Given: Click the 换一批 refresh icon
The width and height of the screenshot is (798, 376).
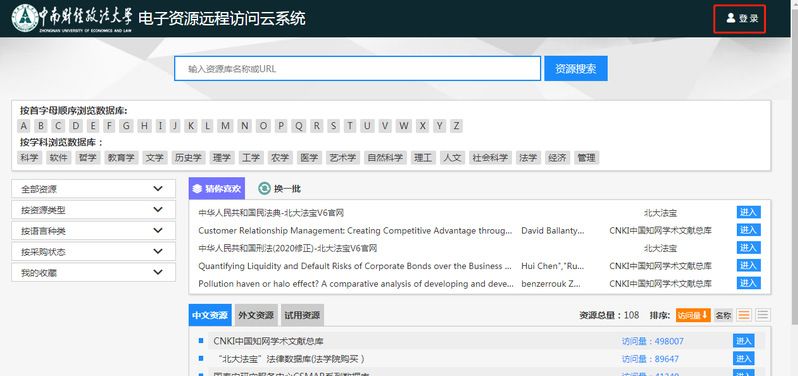Looking at the screenshot, I should (264, 188).
